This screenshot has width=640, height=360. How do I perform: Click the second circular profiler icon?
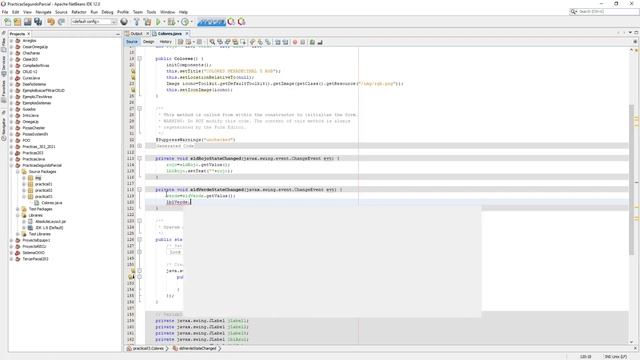coord(242,22)
